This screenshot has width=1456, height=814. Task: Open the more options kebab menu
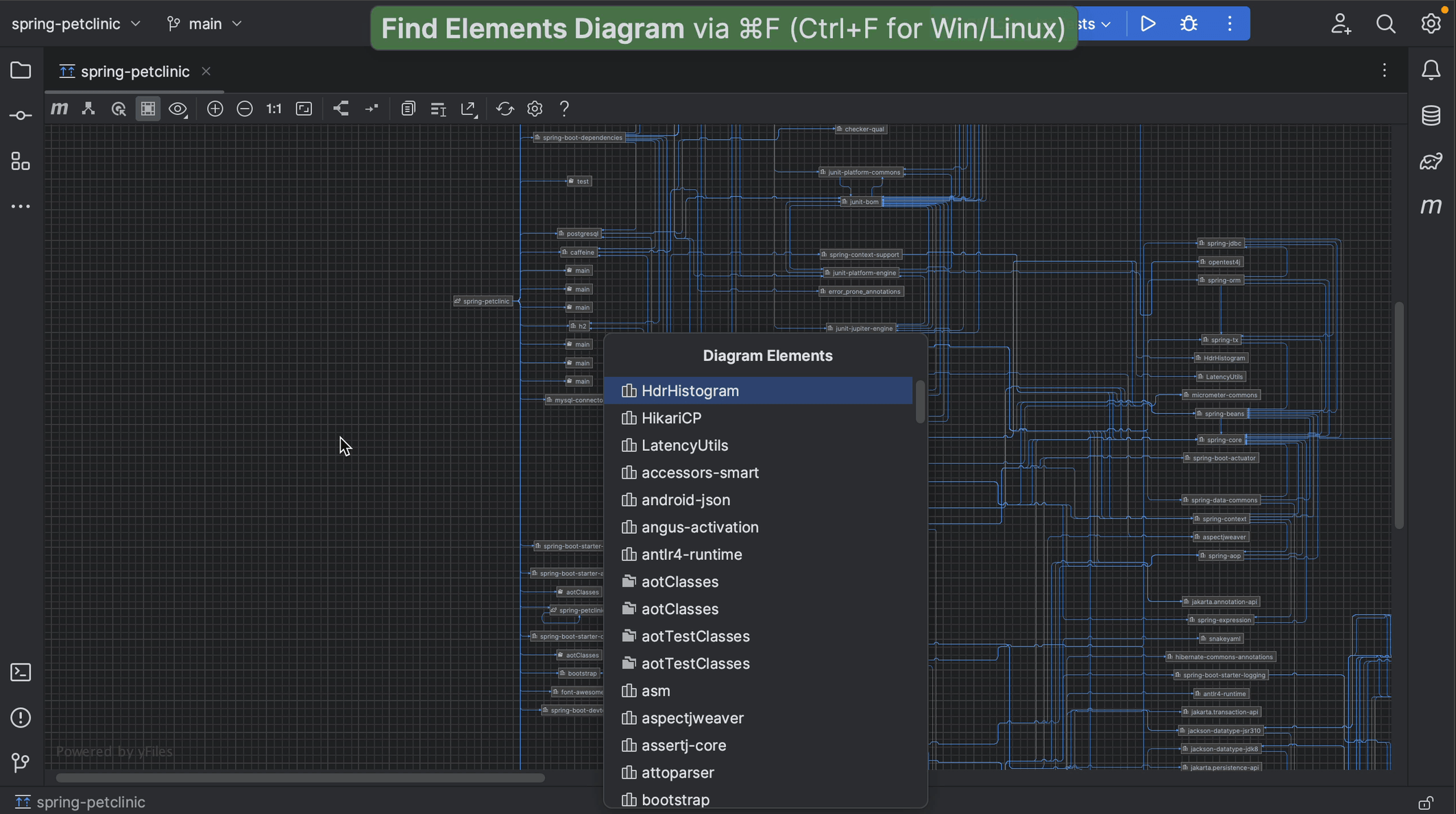point(1229,23)
